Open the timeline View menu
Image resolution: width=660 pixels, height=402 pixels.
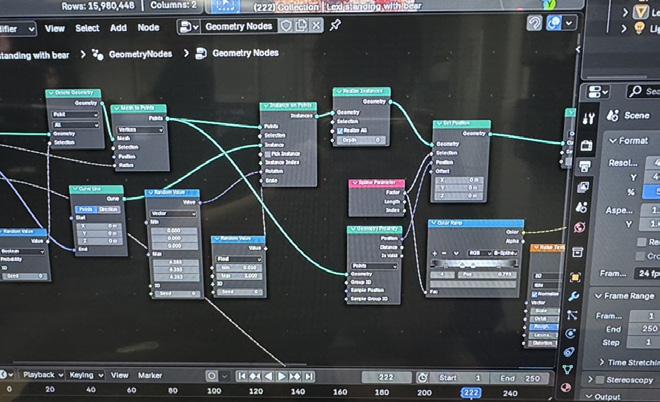[120, 375]
